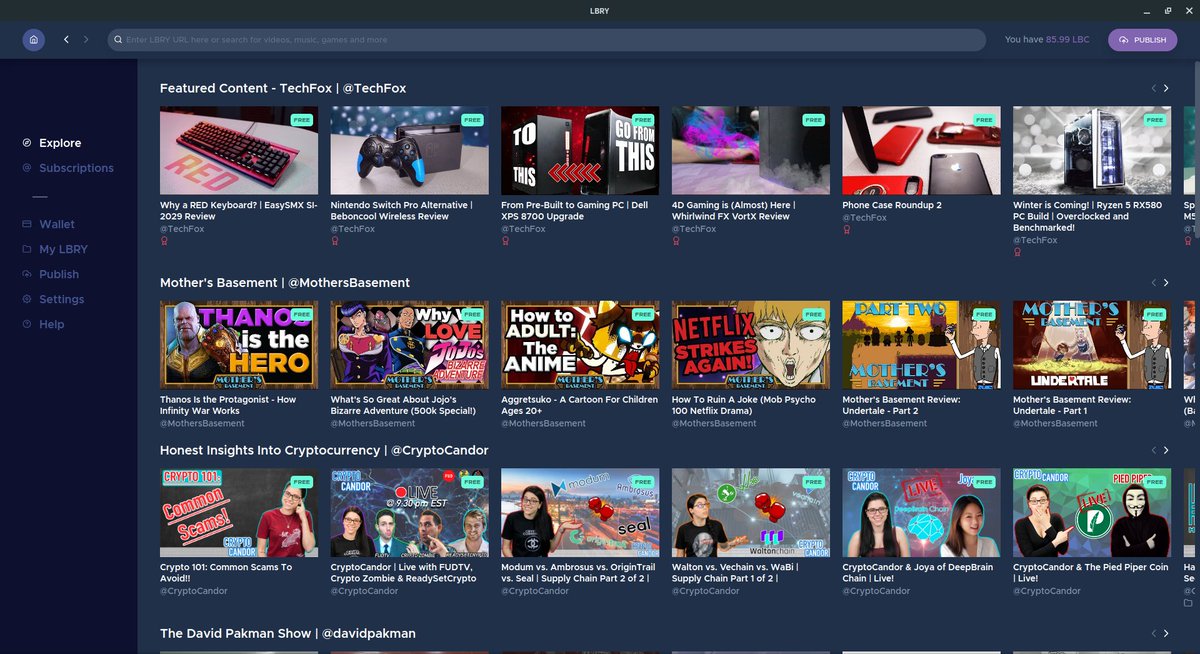Click reward ribbon icon under Winter is Coming build
The width and height of the screenshot is (1200, 654).
click(x=1017, y=252)
